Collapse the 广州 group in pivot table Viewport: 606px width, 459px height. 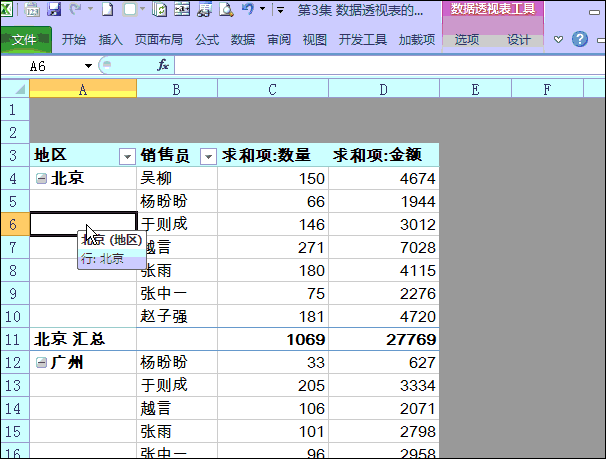coord(41,363)
